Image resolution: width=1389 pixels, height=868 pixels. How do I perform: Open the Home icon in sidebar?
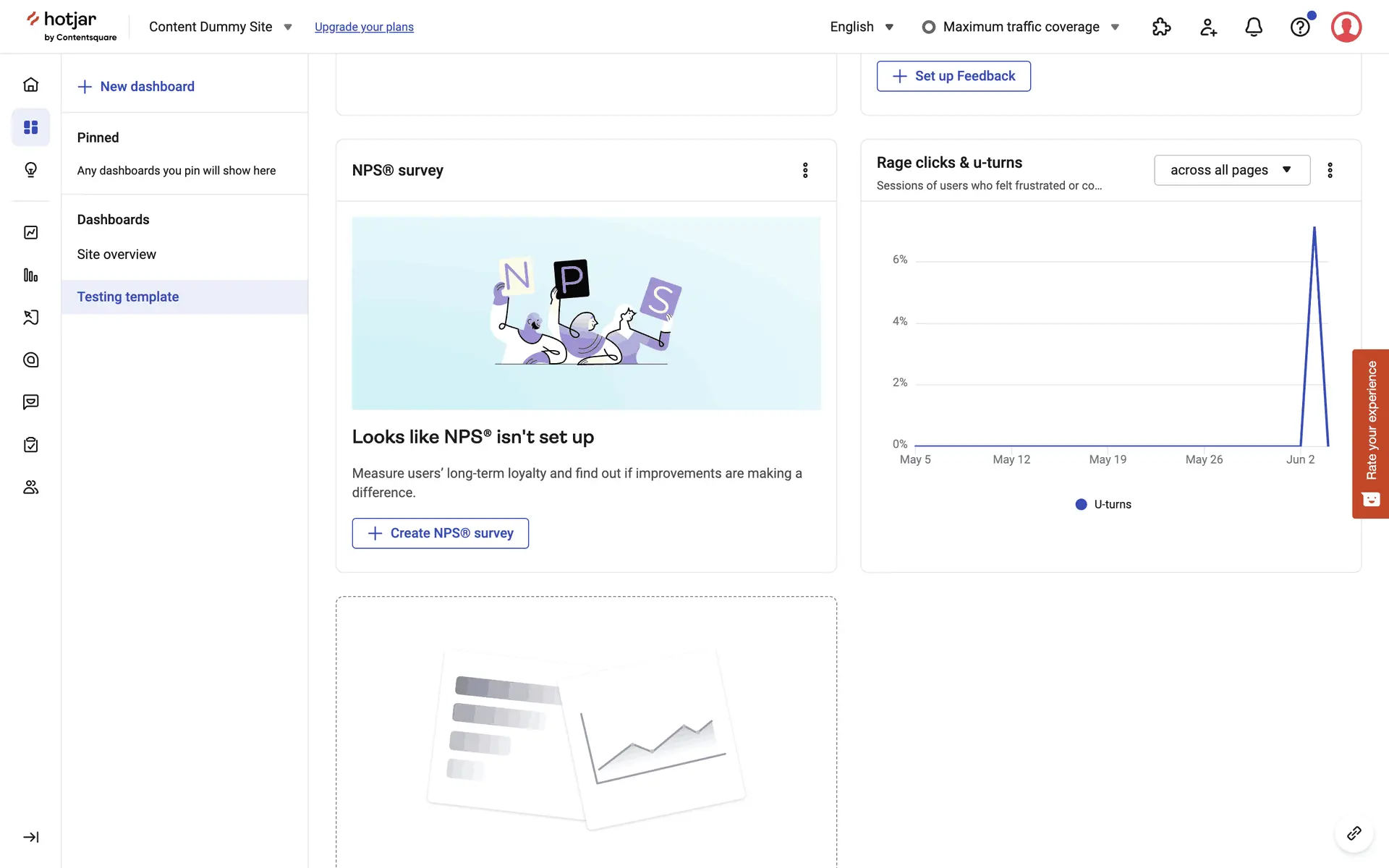(x=30, y=85)
